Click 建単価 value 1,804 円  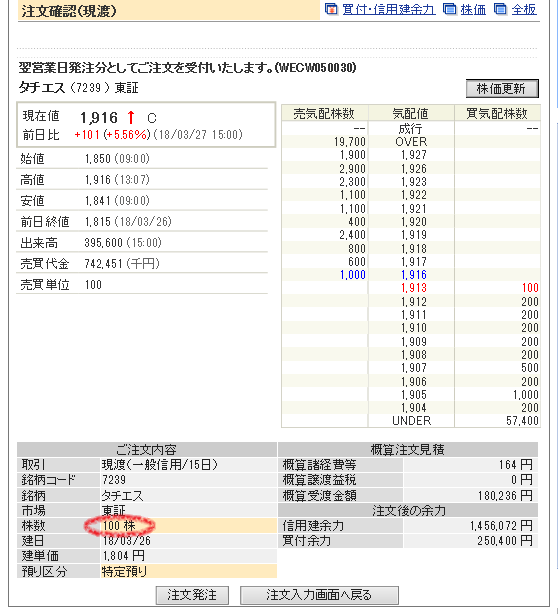[123, 556]
